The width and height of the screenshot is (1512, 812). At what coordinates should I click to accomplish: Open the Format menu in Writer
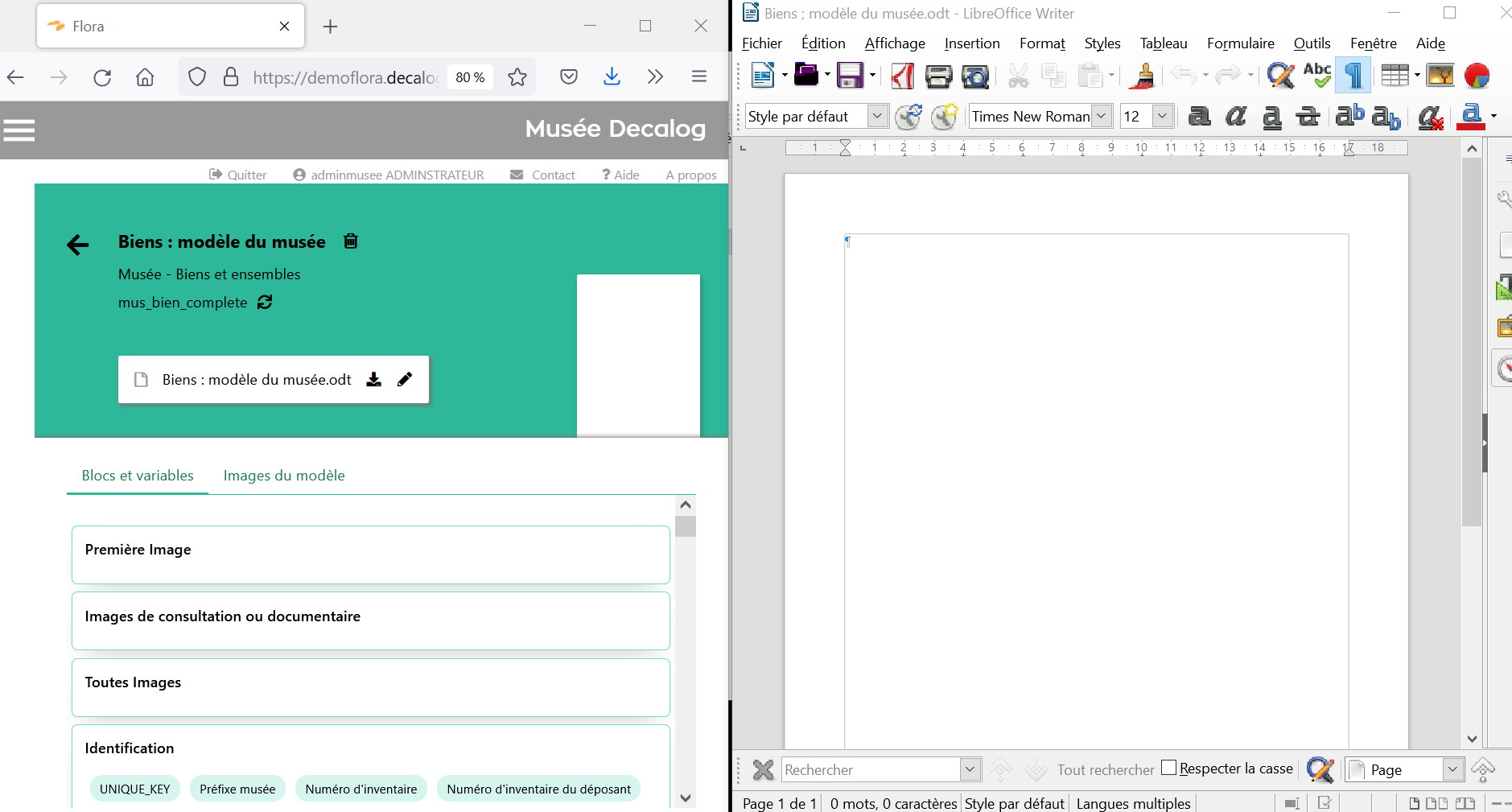(1042, 43)
